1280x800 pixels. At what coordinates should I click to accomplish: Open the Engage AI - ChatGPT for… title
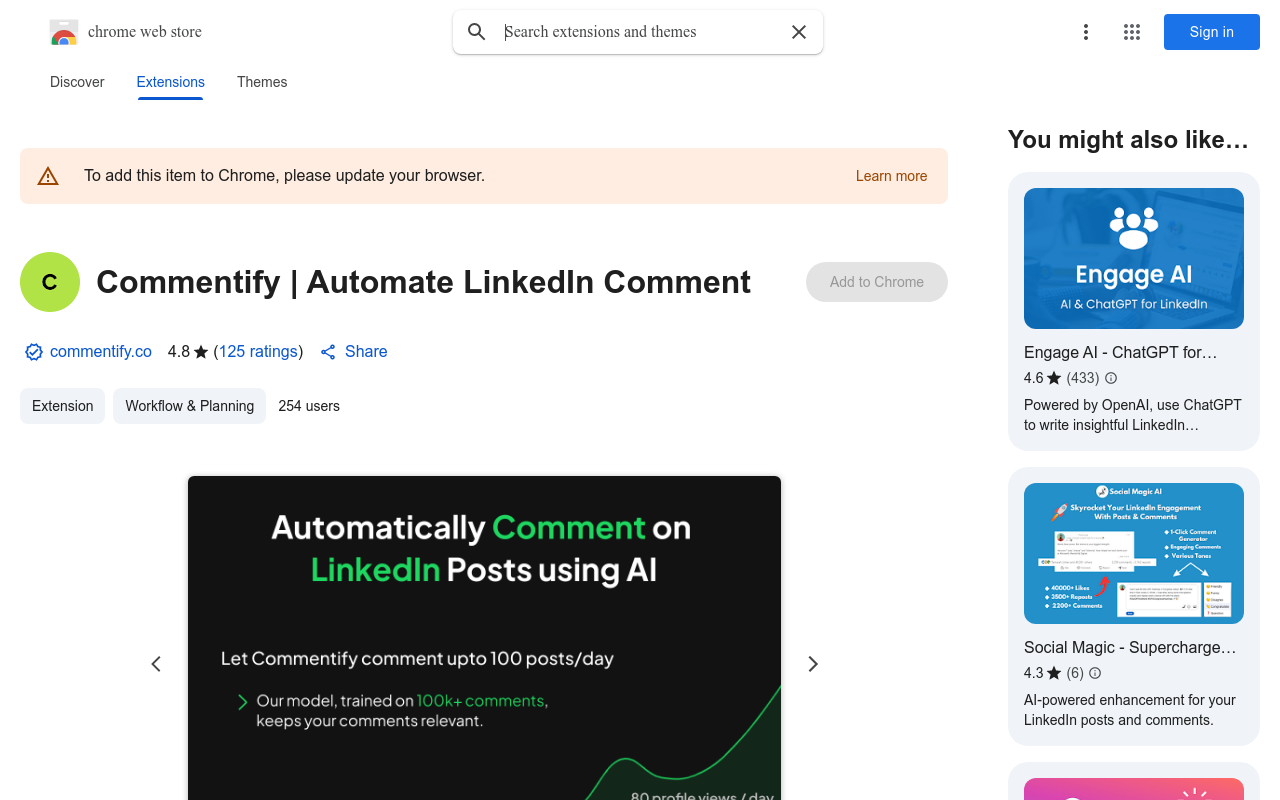[x=1121, y=352]
